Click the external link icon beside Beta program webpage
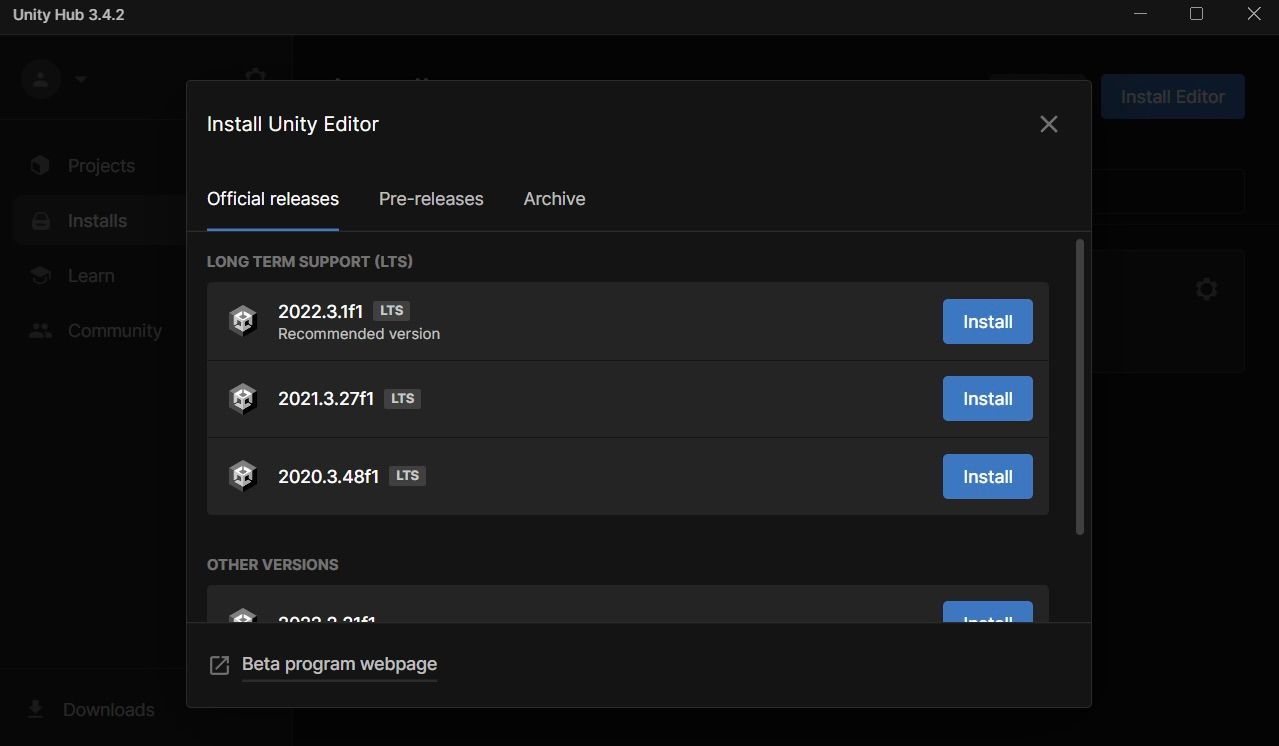The height and width of the screenshot is (746, 1279). point(219,665)
